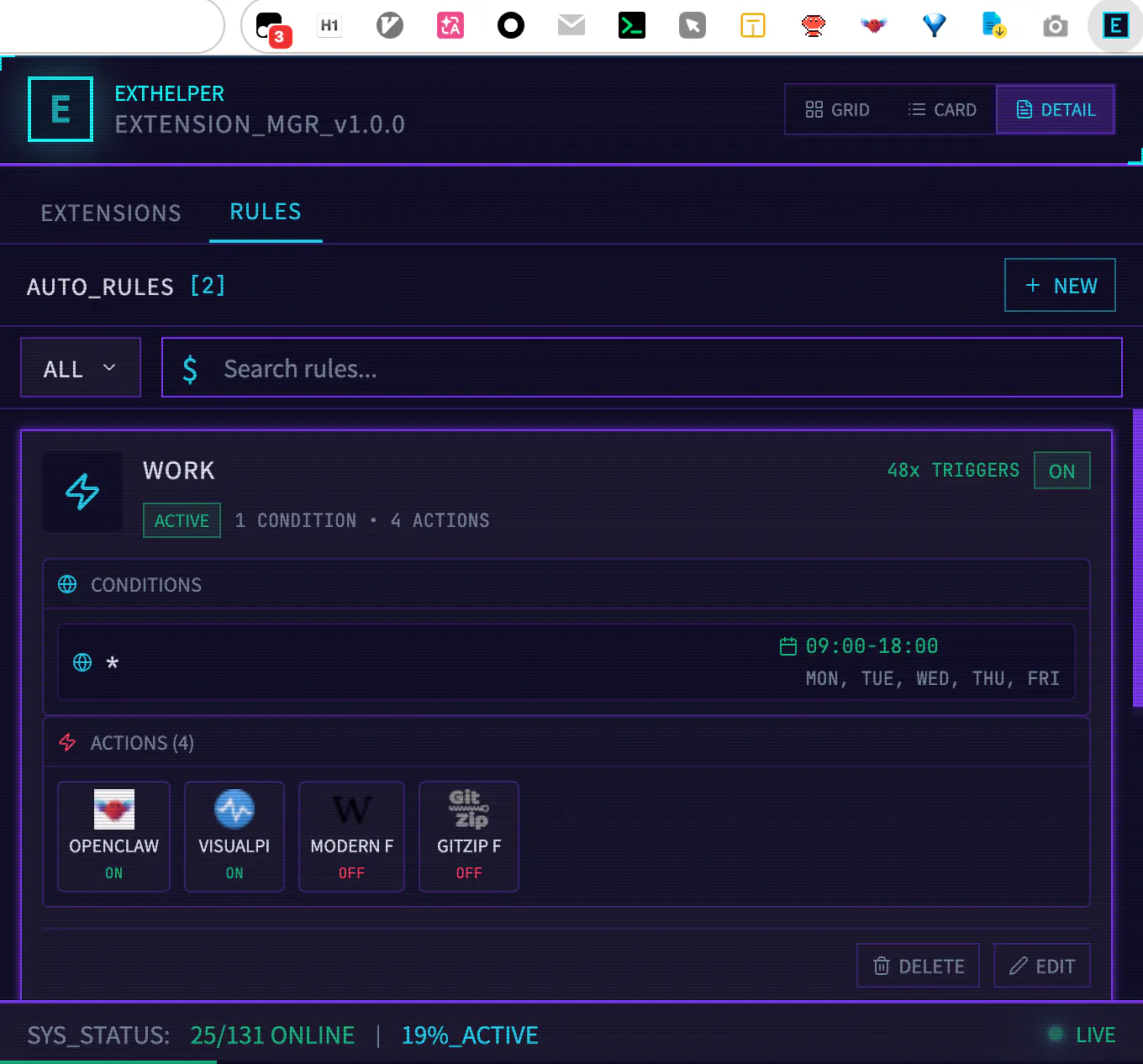The width and height of the screenshot is (1143, 1064).
Task: Toggle VISUALPI action card
Action: click(x=234, y=836)
